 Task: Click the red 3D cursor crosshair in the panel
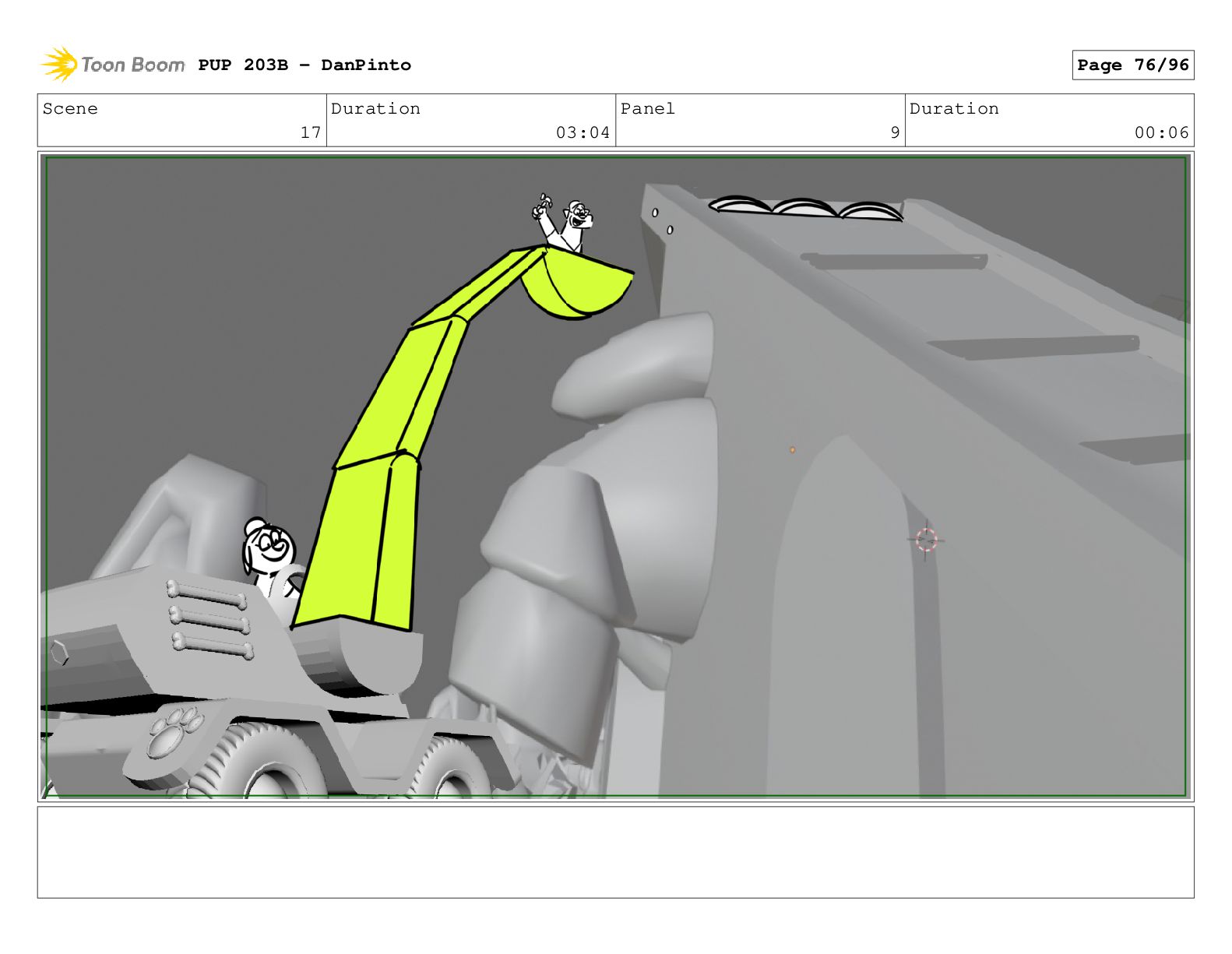(926, 540)
